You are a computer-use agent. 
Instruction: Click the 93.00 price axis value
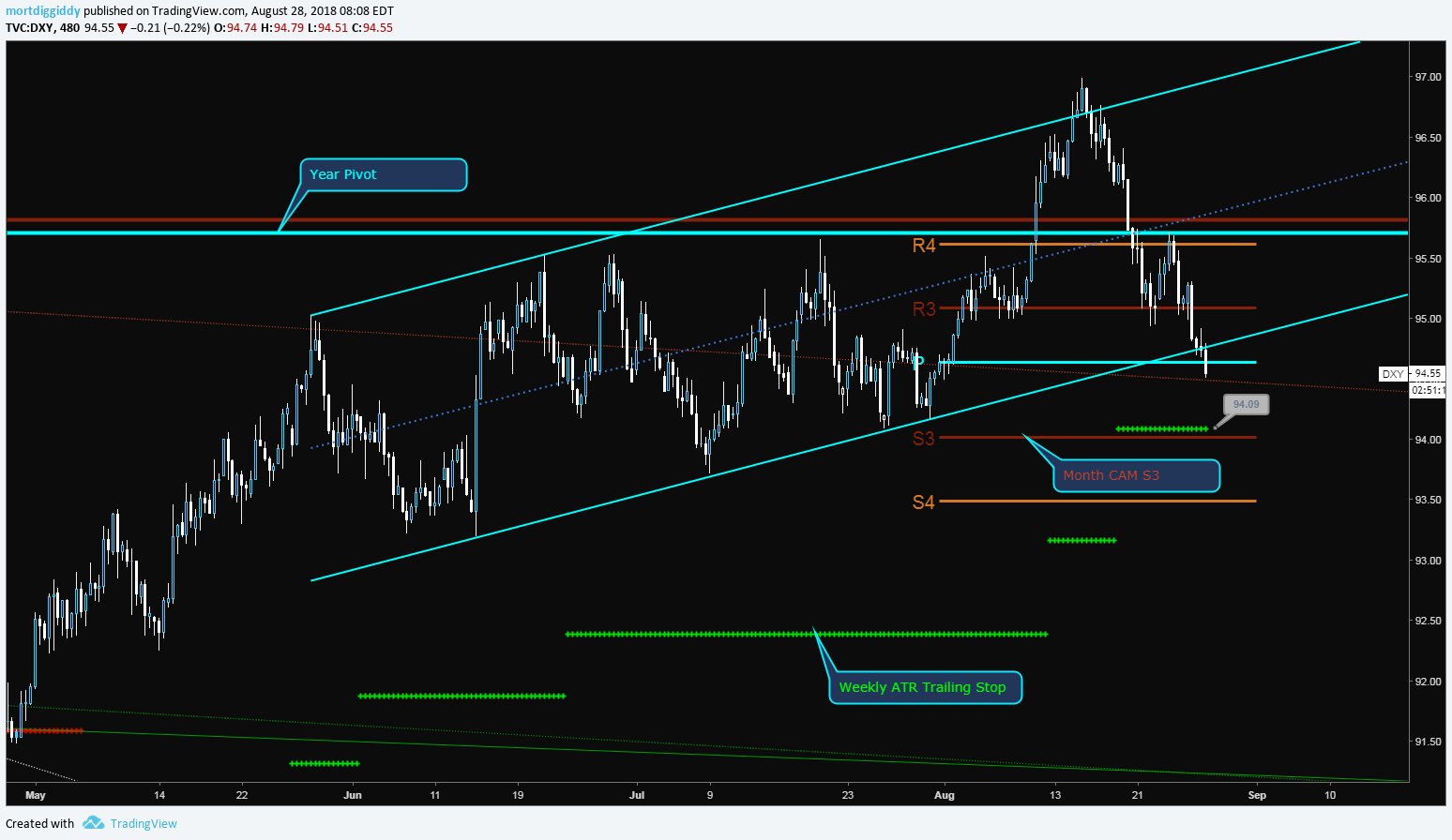(1429, 561)
